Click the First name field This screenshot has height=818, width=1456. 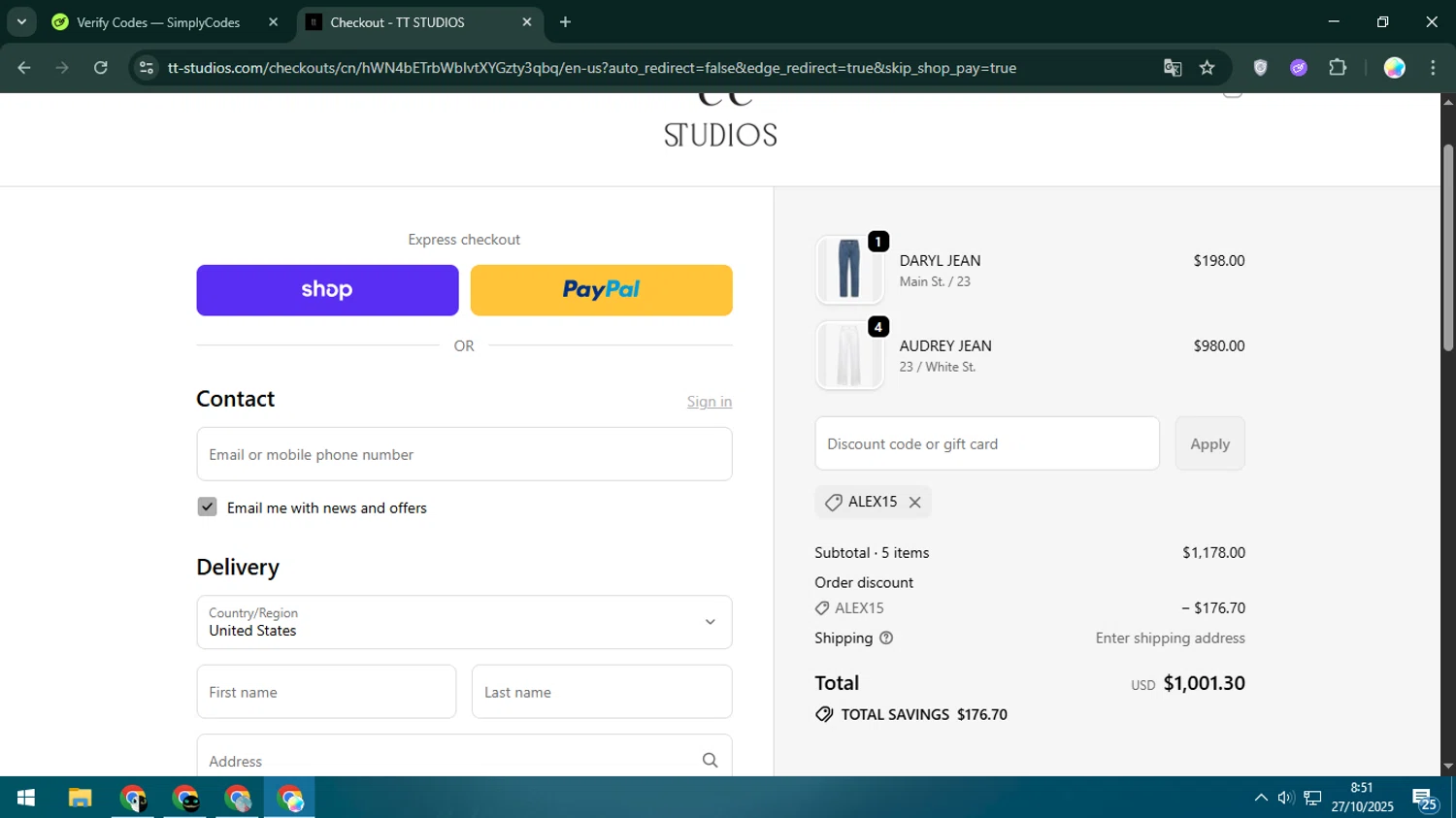[x=326, y=692]
